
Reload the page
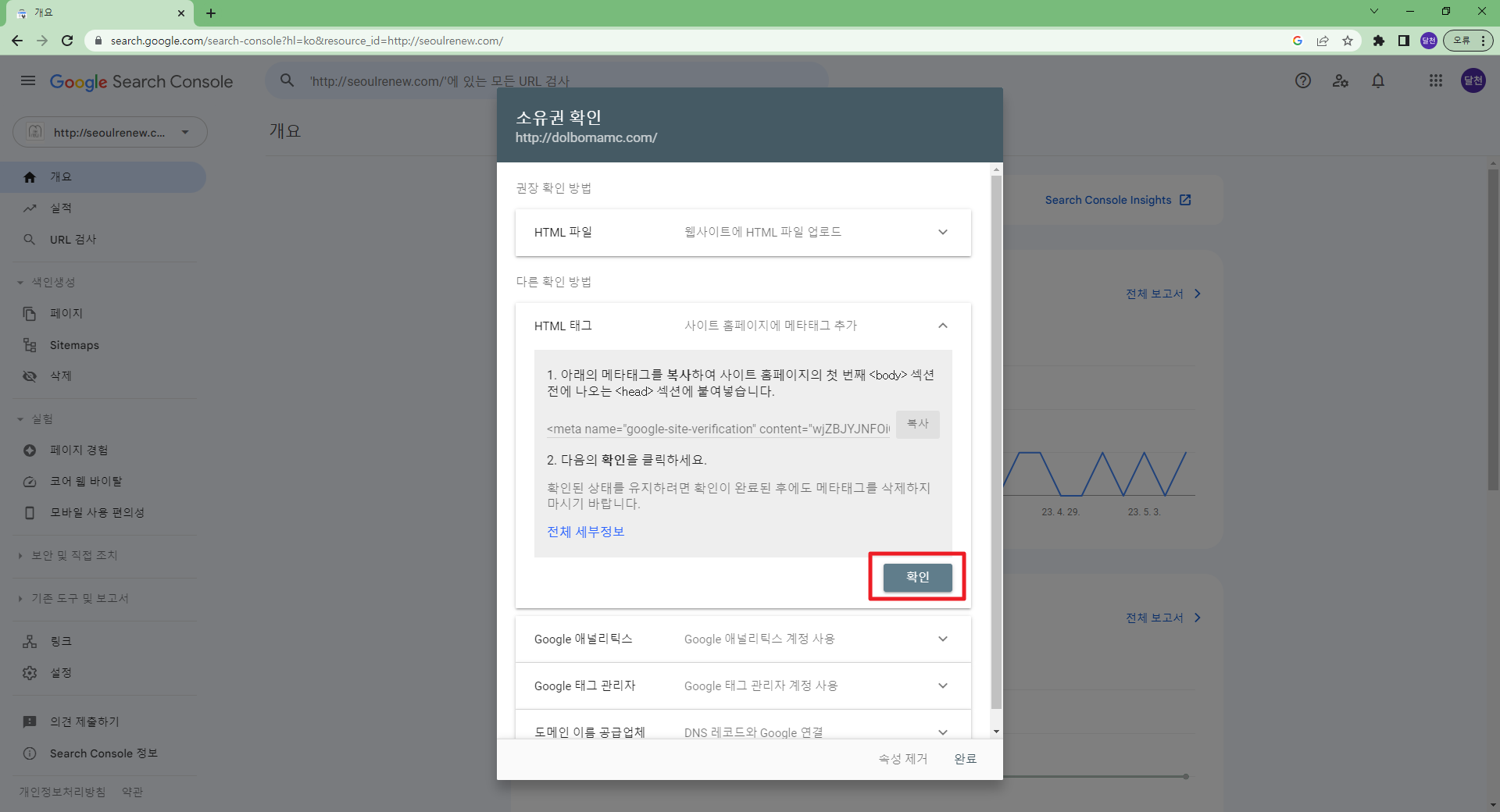coord(67,41)
